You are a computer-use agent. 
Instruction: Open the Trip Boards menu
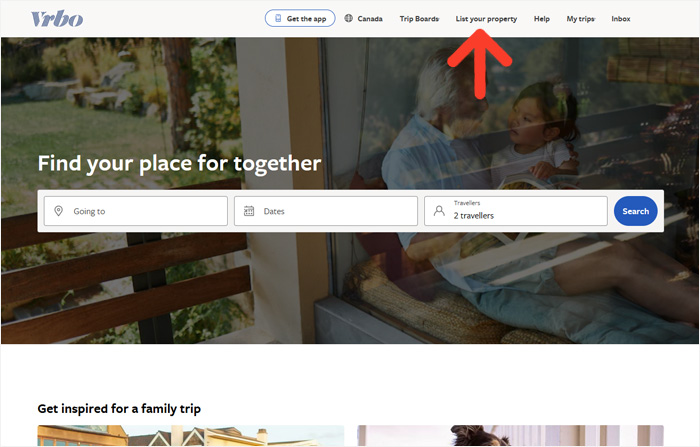point(419,19)
